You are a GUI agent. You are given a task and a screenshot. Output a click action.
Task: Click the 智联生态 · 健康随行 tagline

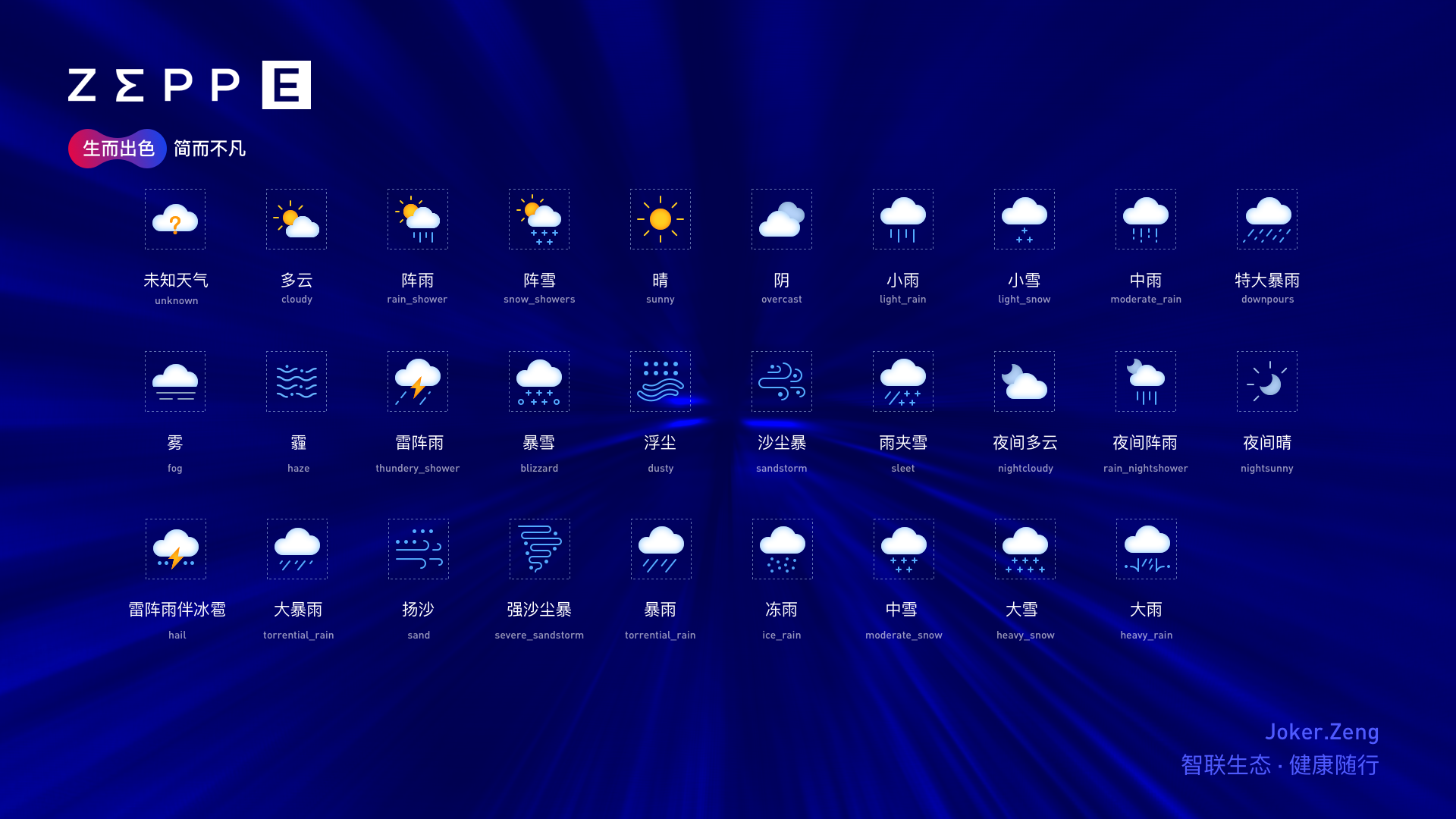coord(1280,764)
